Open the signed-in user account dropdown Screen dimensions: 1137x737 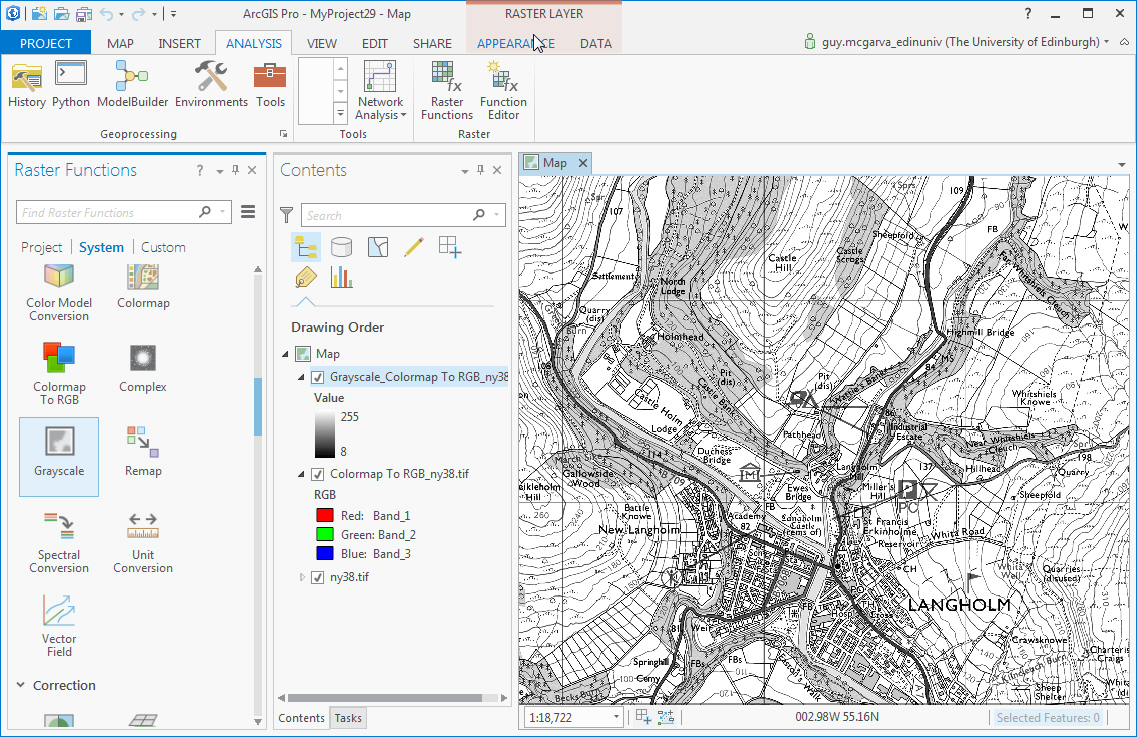(x=1107, y=42)
